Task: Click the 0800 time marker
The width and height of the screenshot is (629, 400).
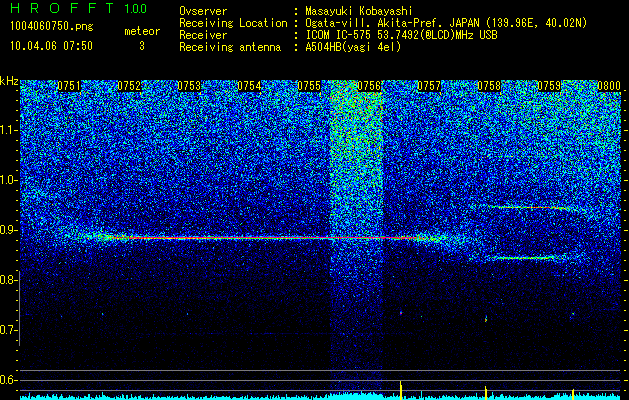Action: point(609,86)
